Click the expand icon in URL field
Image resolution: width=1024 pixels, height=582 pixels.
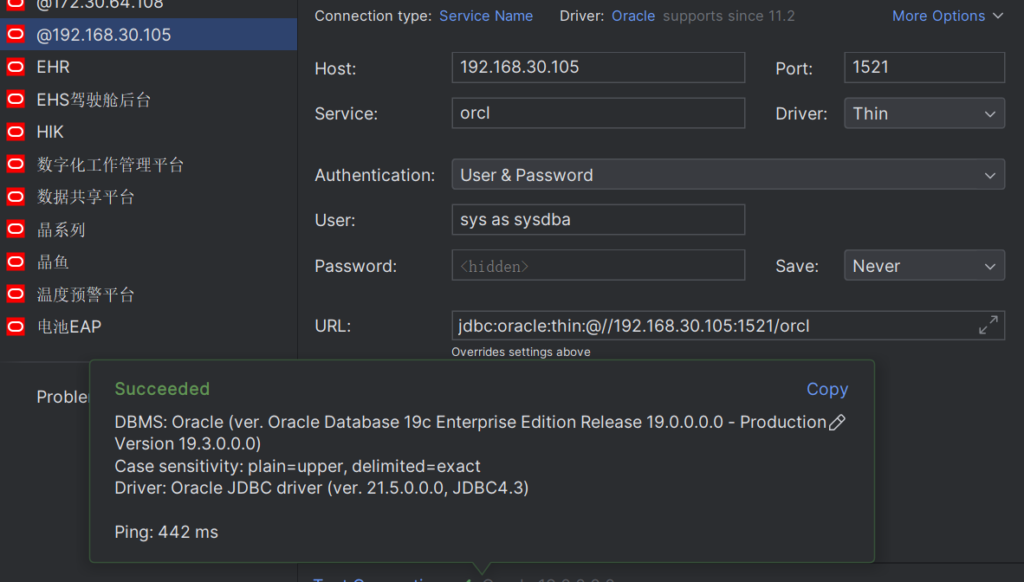(988, 325)
